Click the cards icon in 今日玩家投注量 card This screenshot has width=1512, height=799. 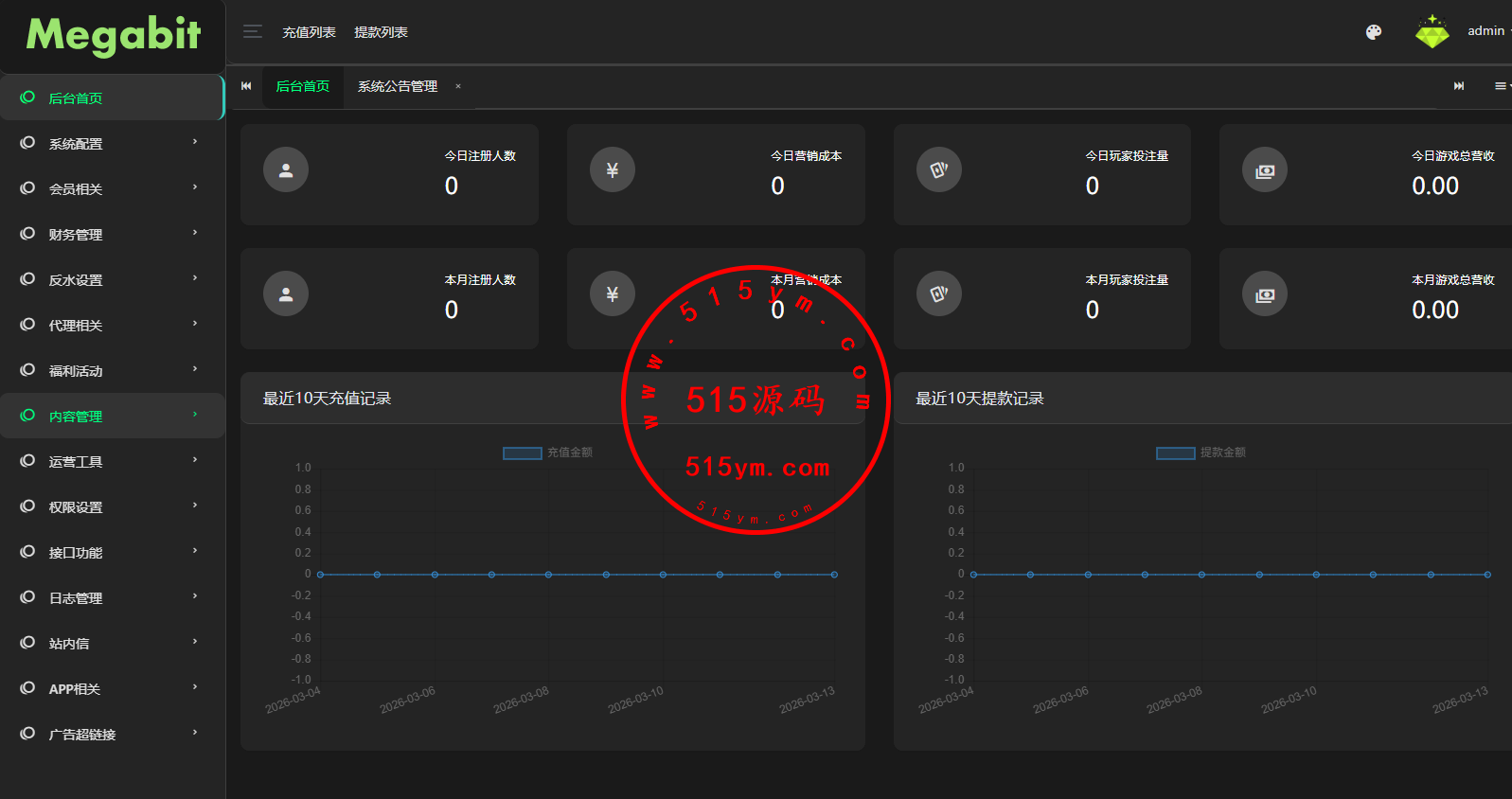(938, 170)
